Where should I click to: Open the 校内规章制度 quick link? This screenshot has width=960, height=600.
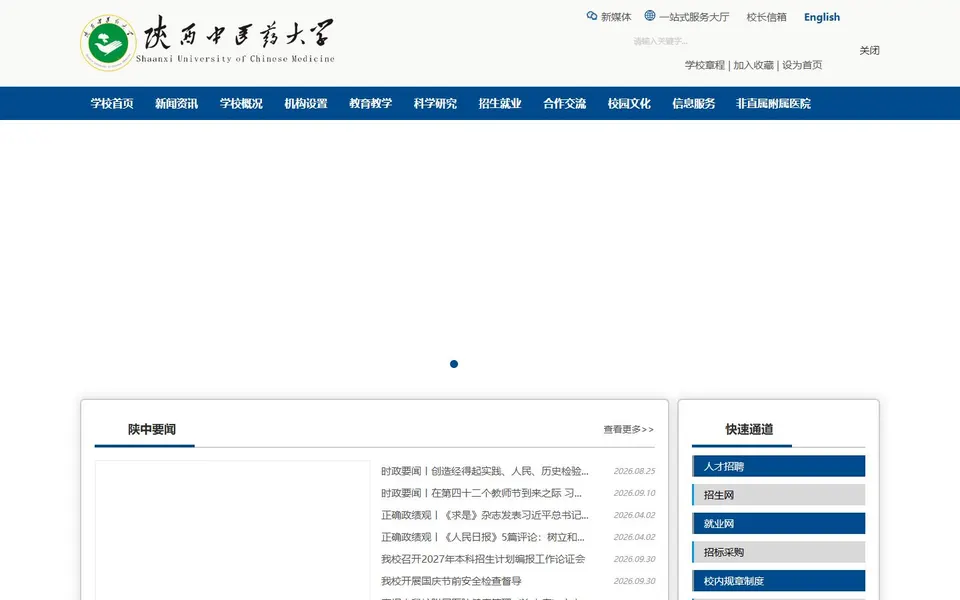click(779, 580)
